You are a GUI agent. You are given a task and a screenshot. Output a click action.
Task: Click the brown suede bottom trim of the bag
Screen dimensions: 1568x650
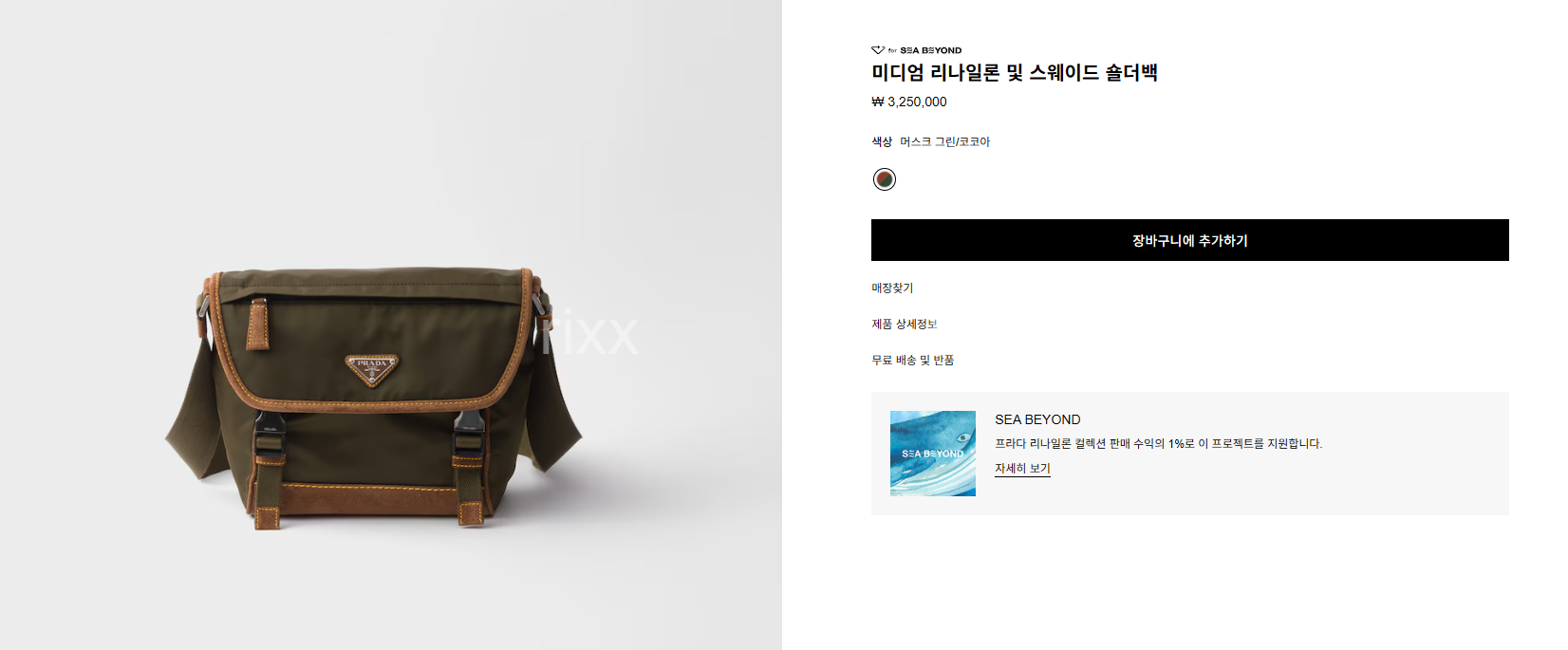pos(370,499)
